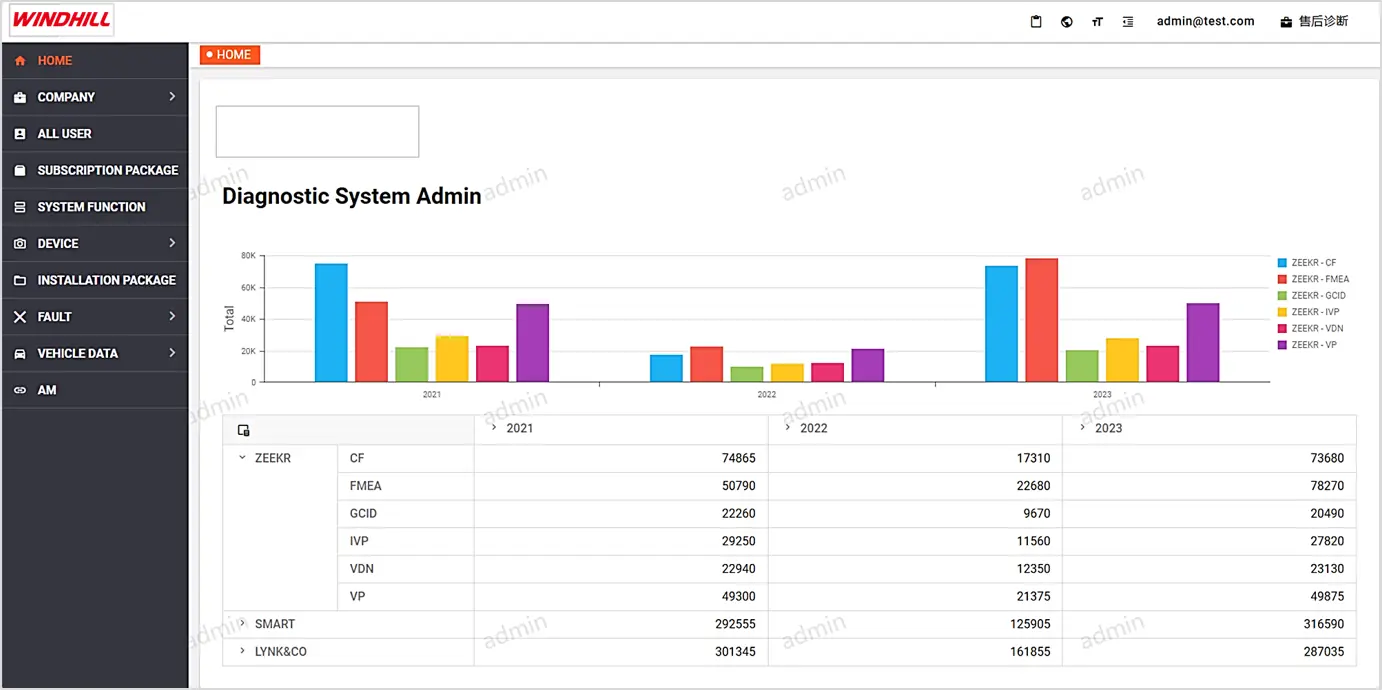Viewport: 1382px width, 690px height.
Task: Click the 2023 red FMEA bar
Action: coord(1041,320)
